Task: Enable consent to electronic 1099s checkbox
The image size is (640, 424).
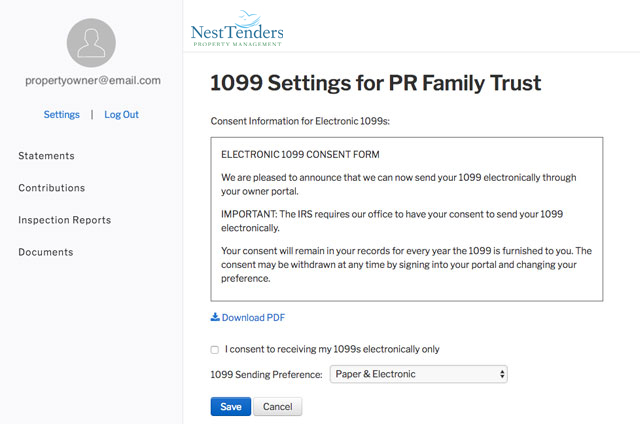Action: 215,350
